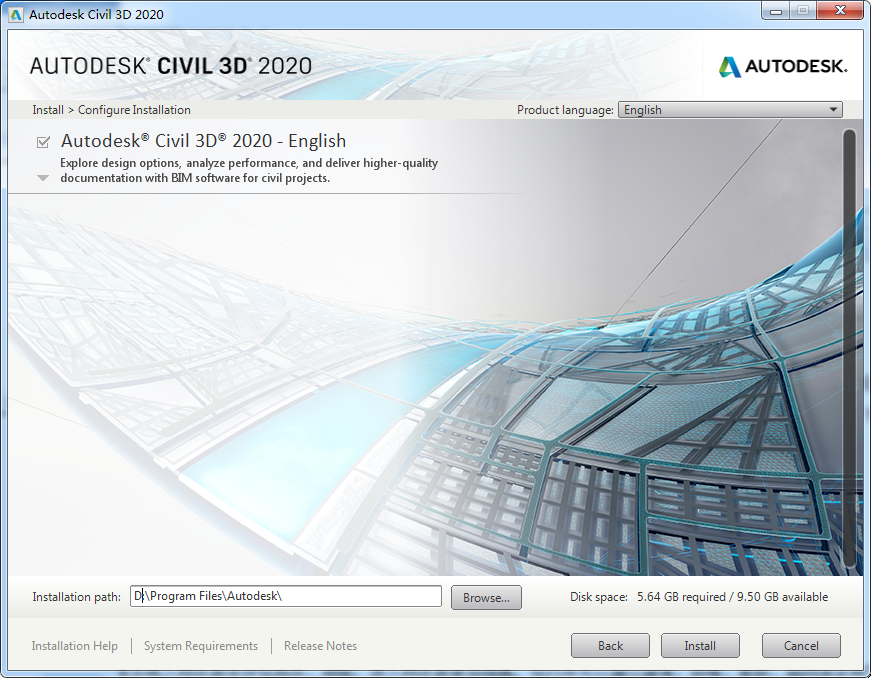Open the Release Notes link
Screen dimensions: 871x678
pos(320,646)
